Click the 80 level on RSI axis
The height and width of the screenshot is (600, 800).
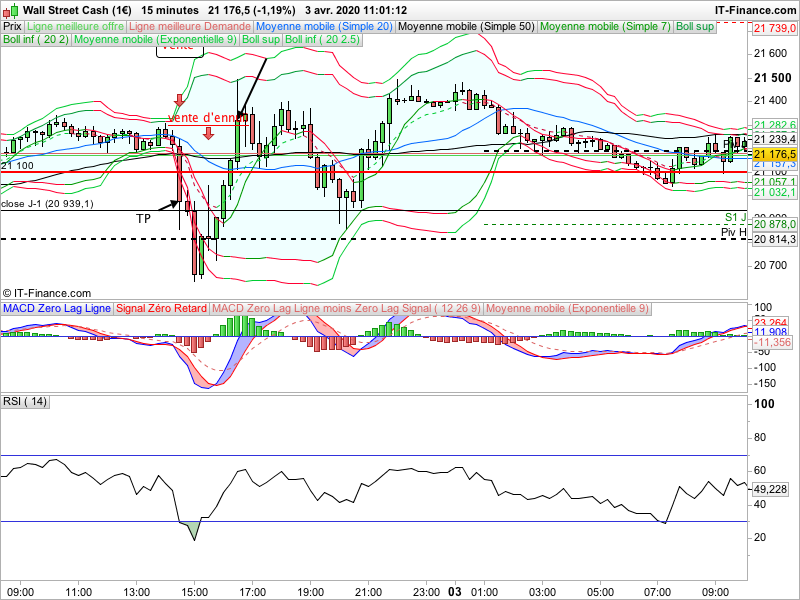[760, 437]
